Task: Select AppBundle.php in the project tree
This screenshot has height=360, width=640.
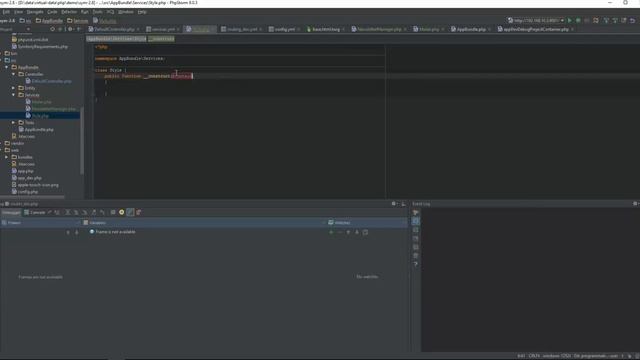Action: (36, 130)
